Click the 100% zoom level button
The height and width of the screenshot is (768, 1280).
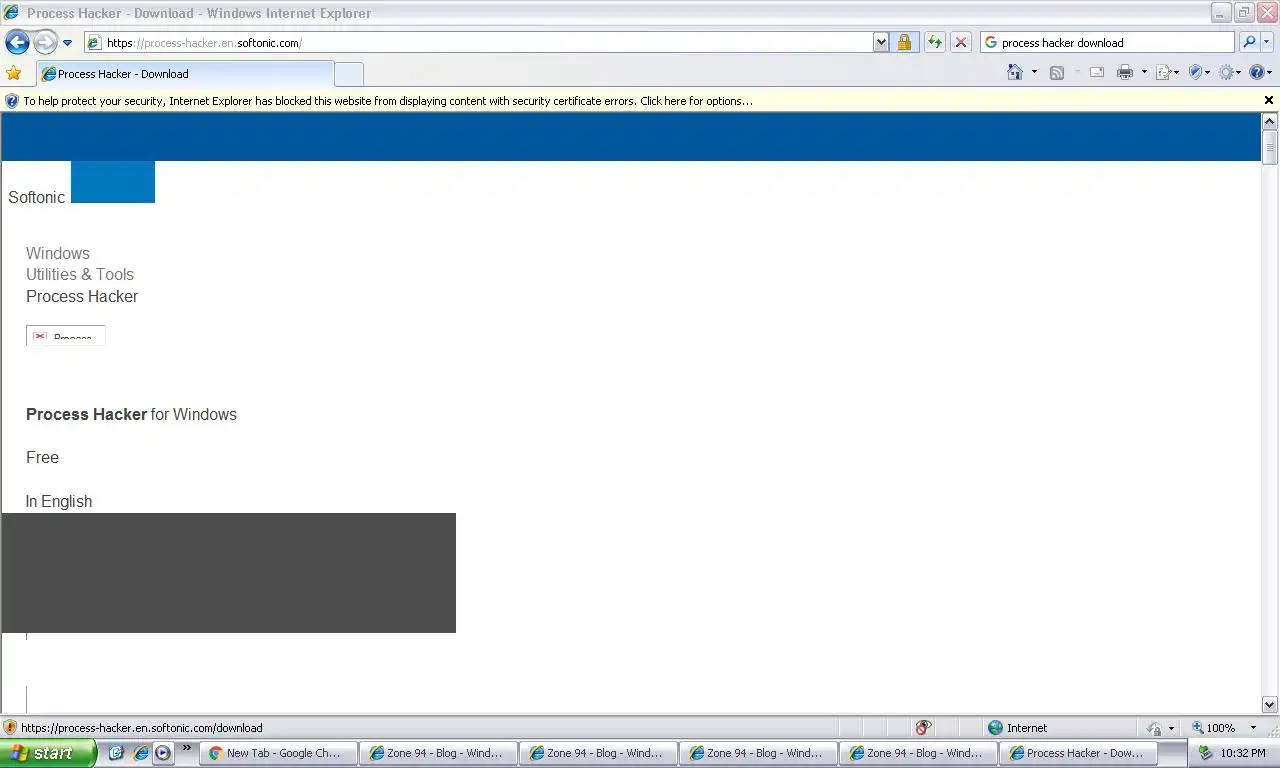click(x=1214, y=728)
